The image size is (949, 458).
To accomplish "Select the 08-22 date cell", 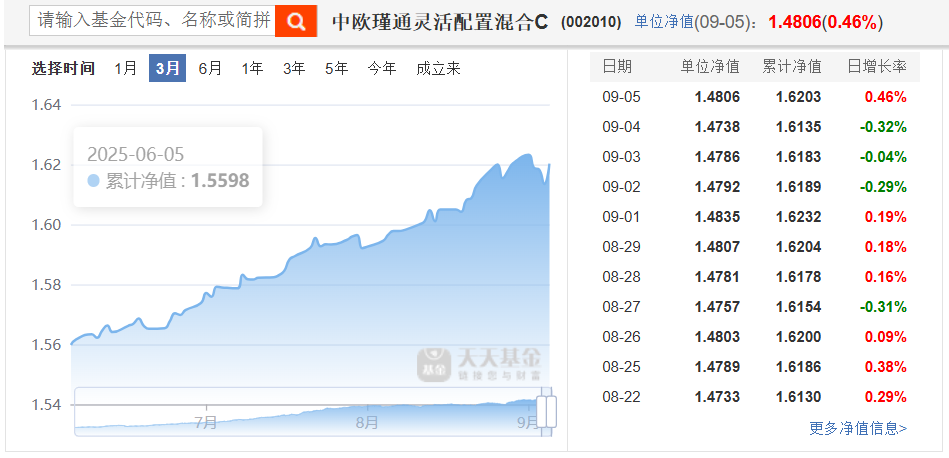I will (x=622, y=397).
